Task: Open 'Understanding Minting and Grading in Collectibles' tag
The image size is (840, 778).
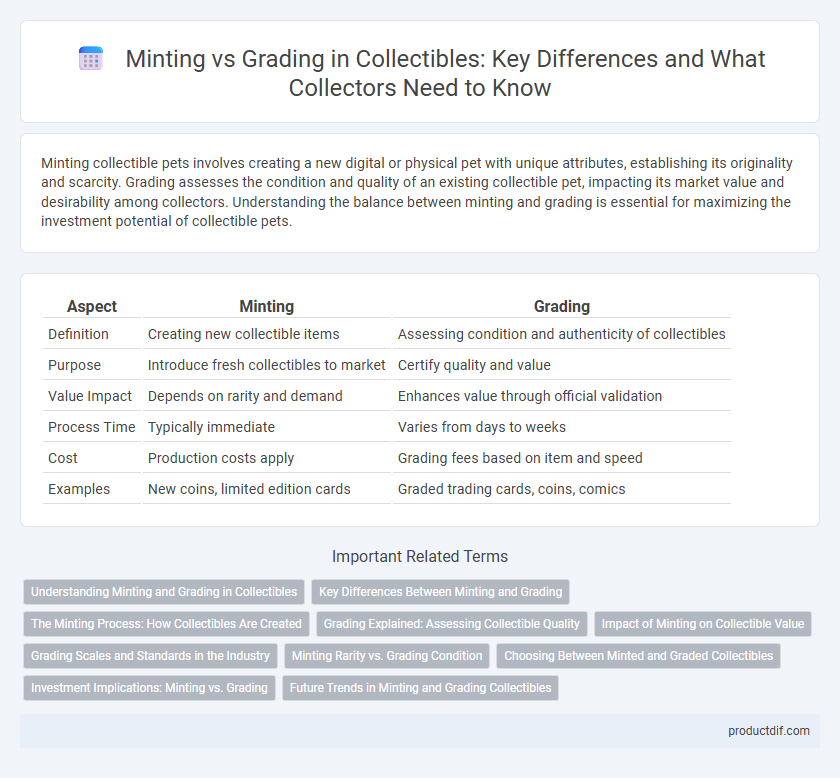Action: pos(164,592)
